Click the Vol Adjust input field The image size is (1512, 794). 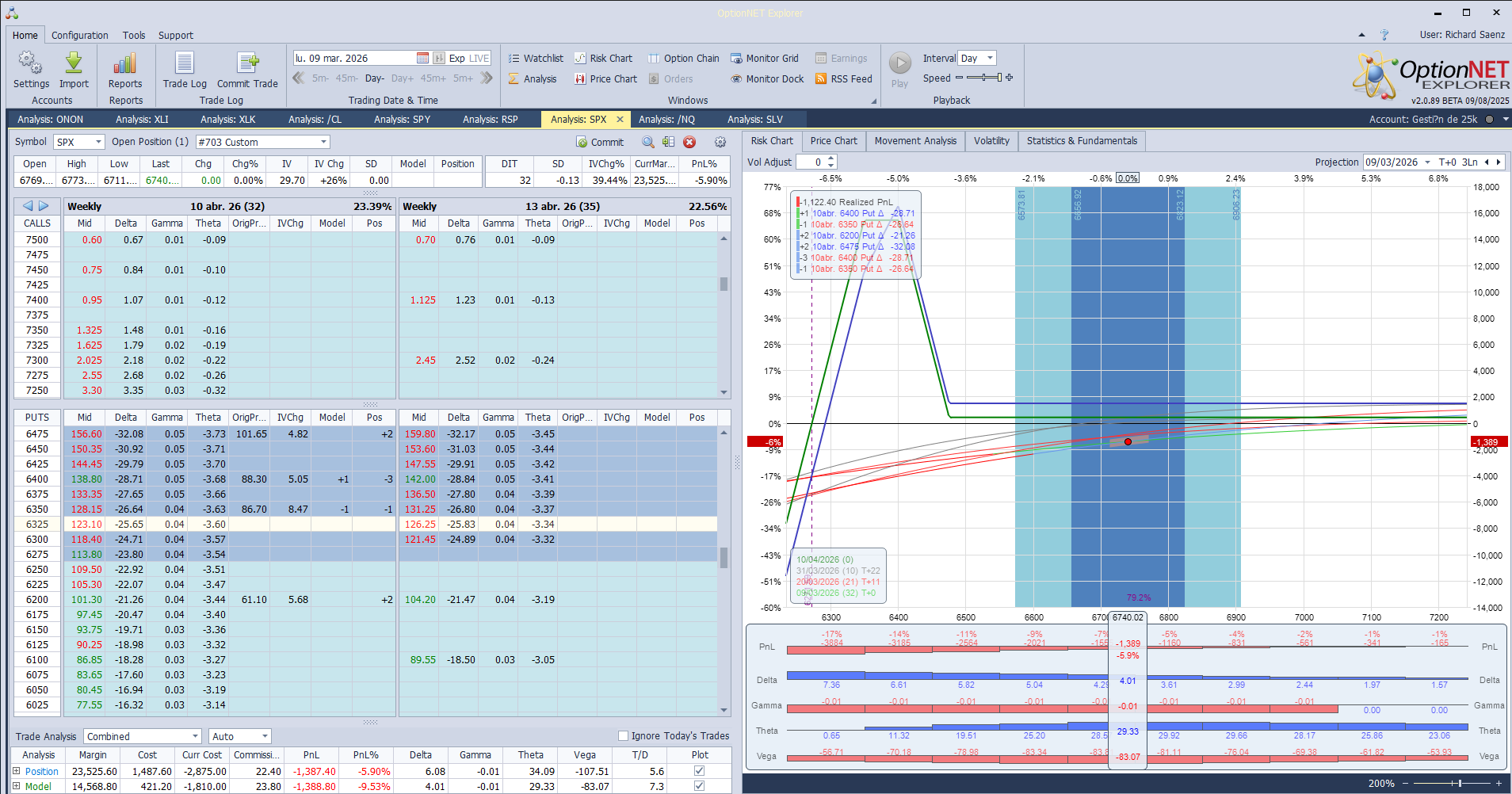point(811,162)
